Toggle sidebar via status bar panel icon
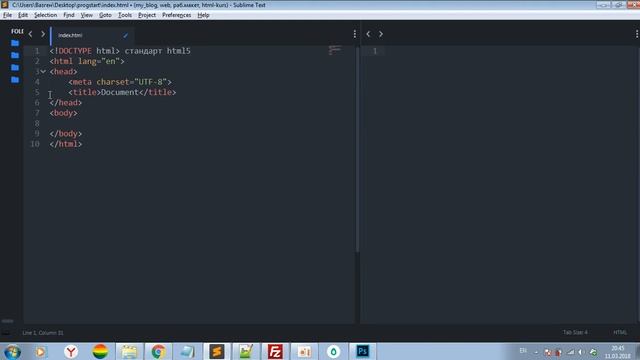This screenshot has height=360, width=640. [x=6, y=333]
